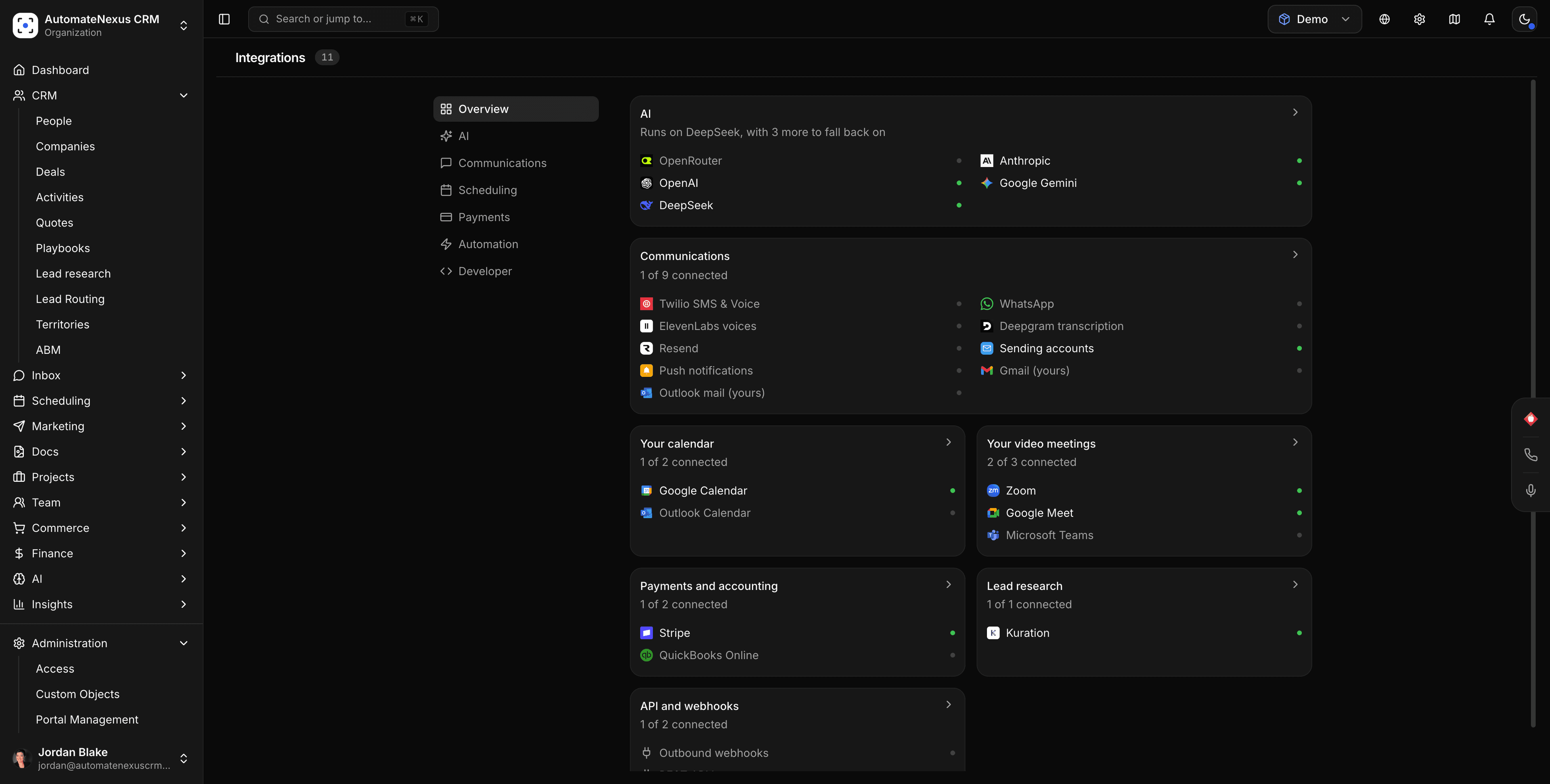Click the Zoom icon
This screenshot has width=1550, height=784.
[x=993, y=490]
